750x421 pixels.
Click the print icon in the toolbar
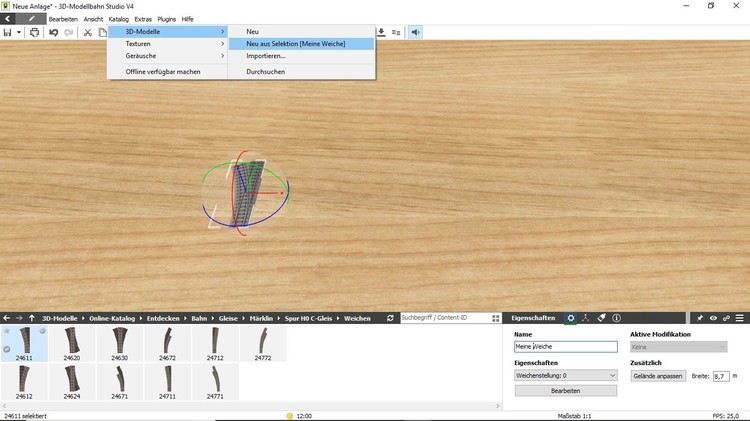tap(34, 32)
